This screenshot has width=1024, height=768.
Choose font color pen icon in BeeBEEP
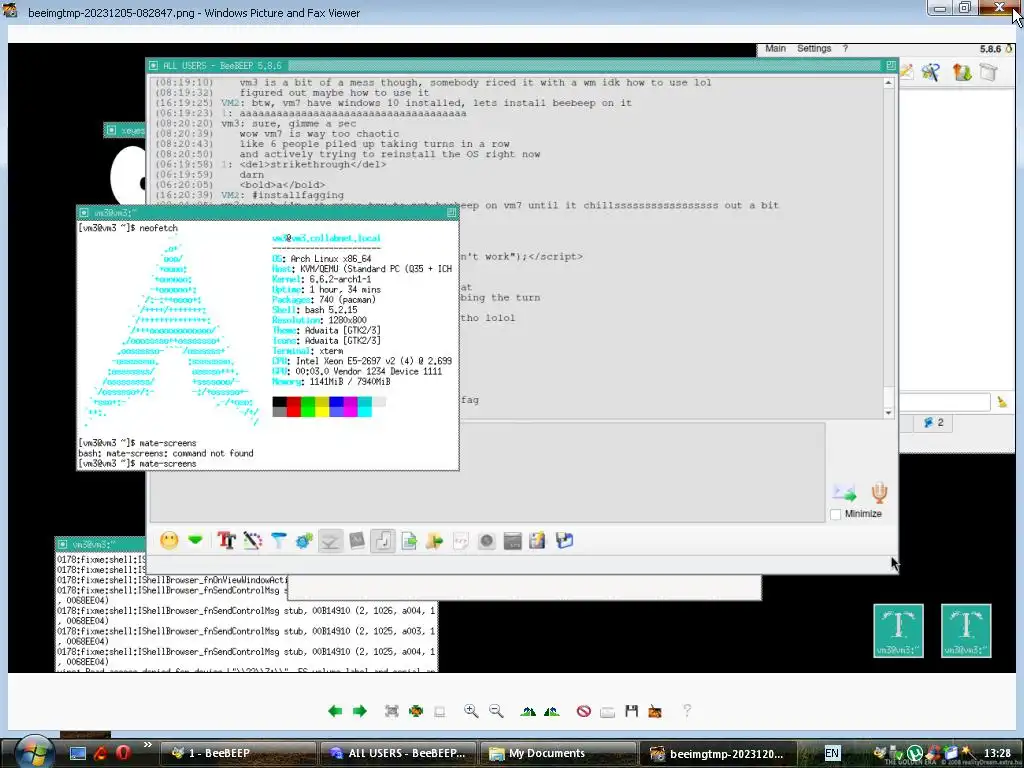point(253,540)
